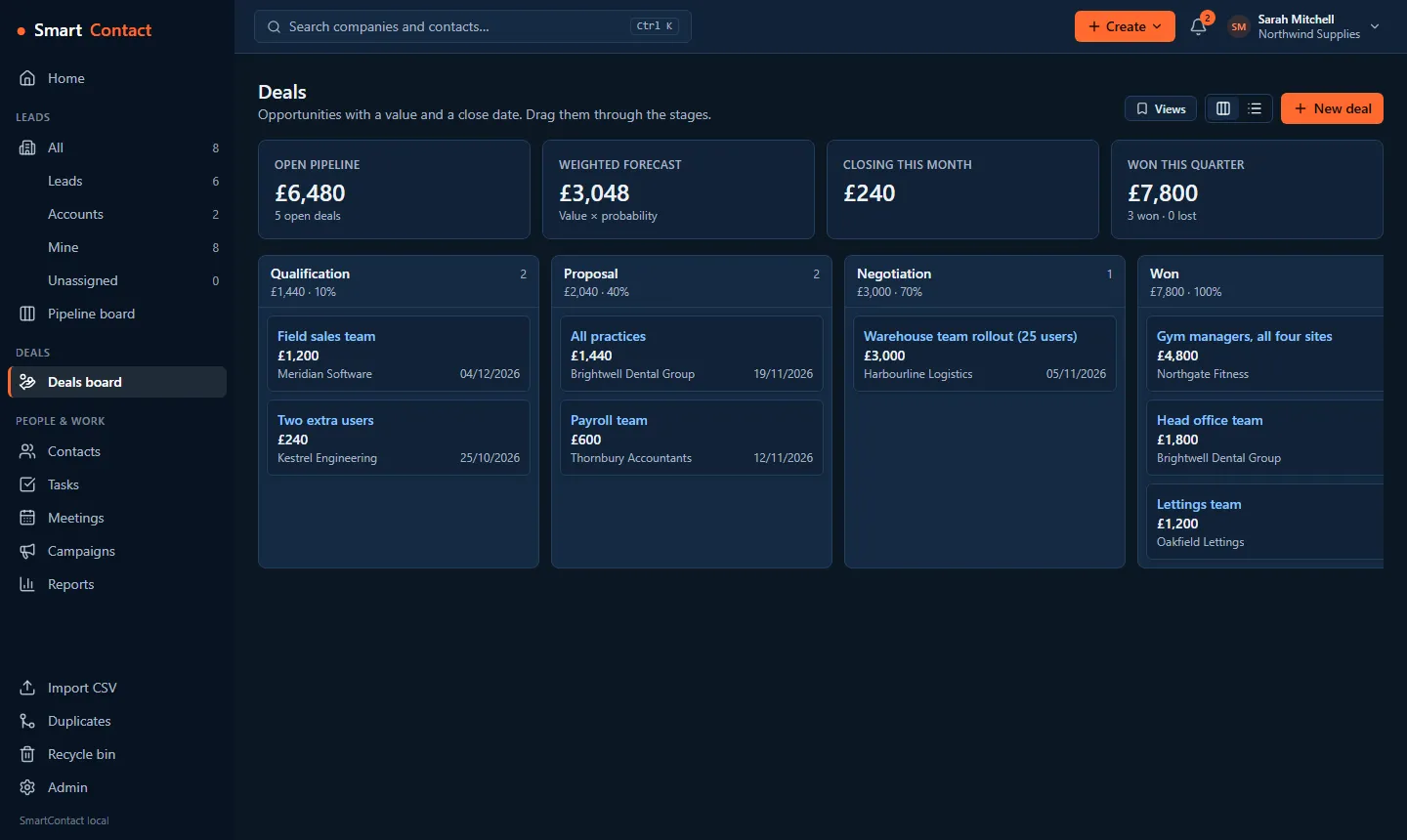1407x840 pixels.
Task: Open the Campaigns page
Action: (x=117, y=551)
